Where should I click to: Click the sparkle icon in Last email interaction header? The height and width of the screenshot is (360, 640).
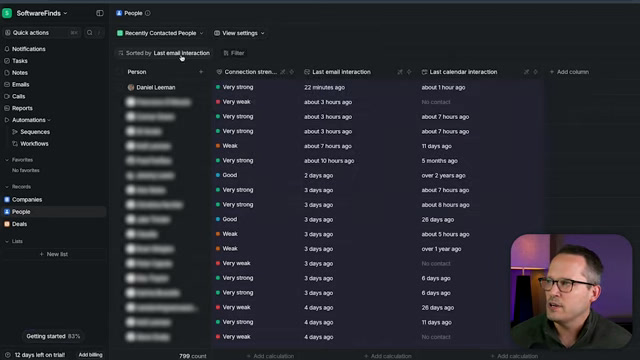click(409, 72)
